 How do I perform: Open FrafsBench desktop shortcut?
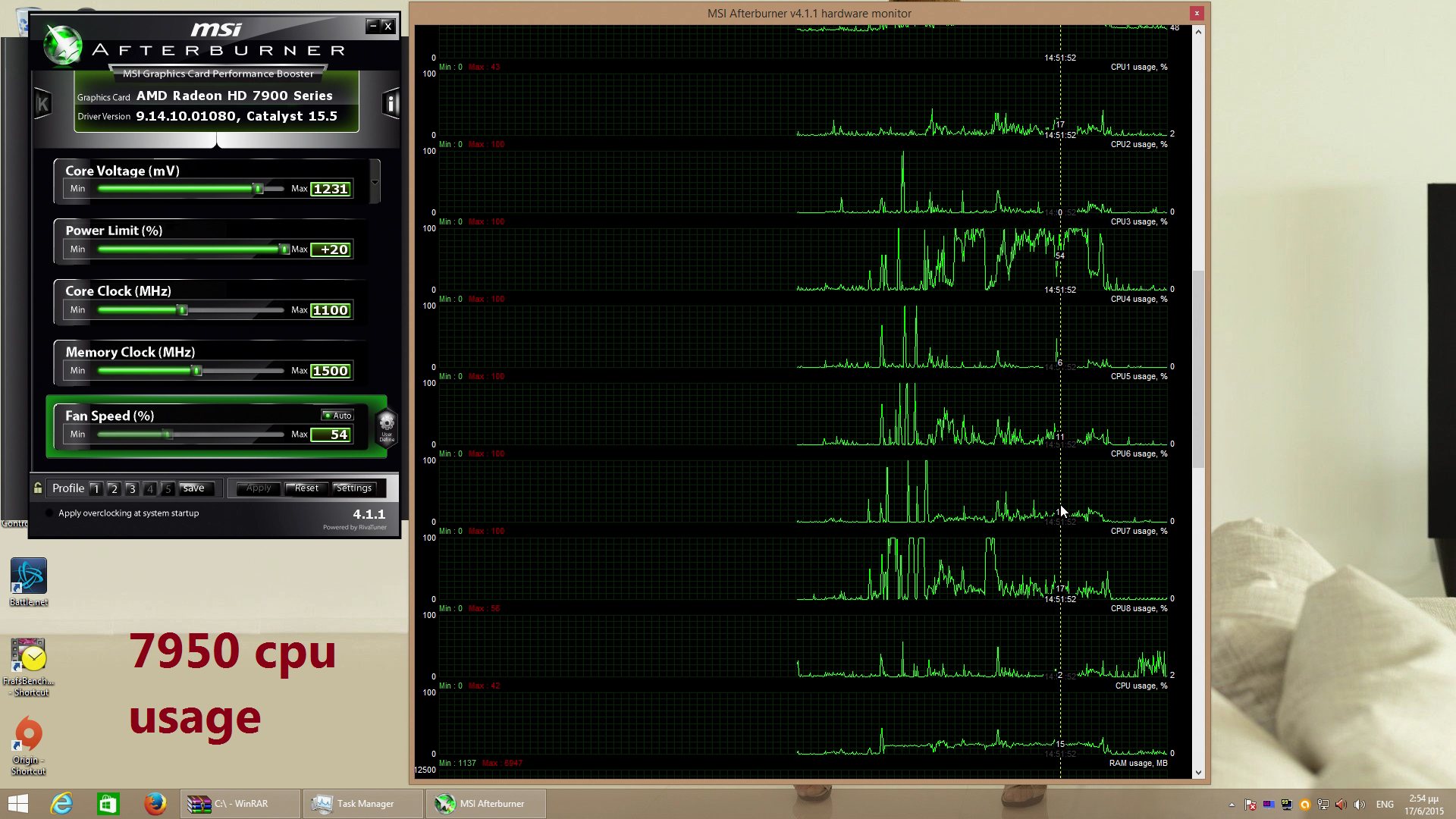tap(29, 667)
